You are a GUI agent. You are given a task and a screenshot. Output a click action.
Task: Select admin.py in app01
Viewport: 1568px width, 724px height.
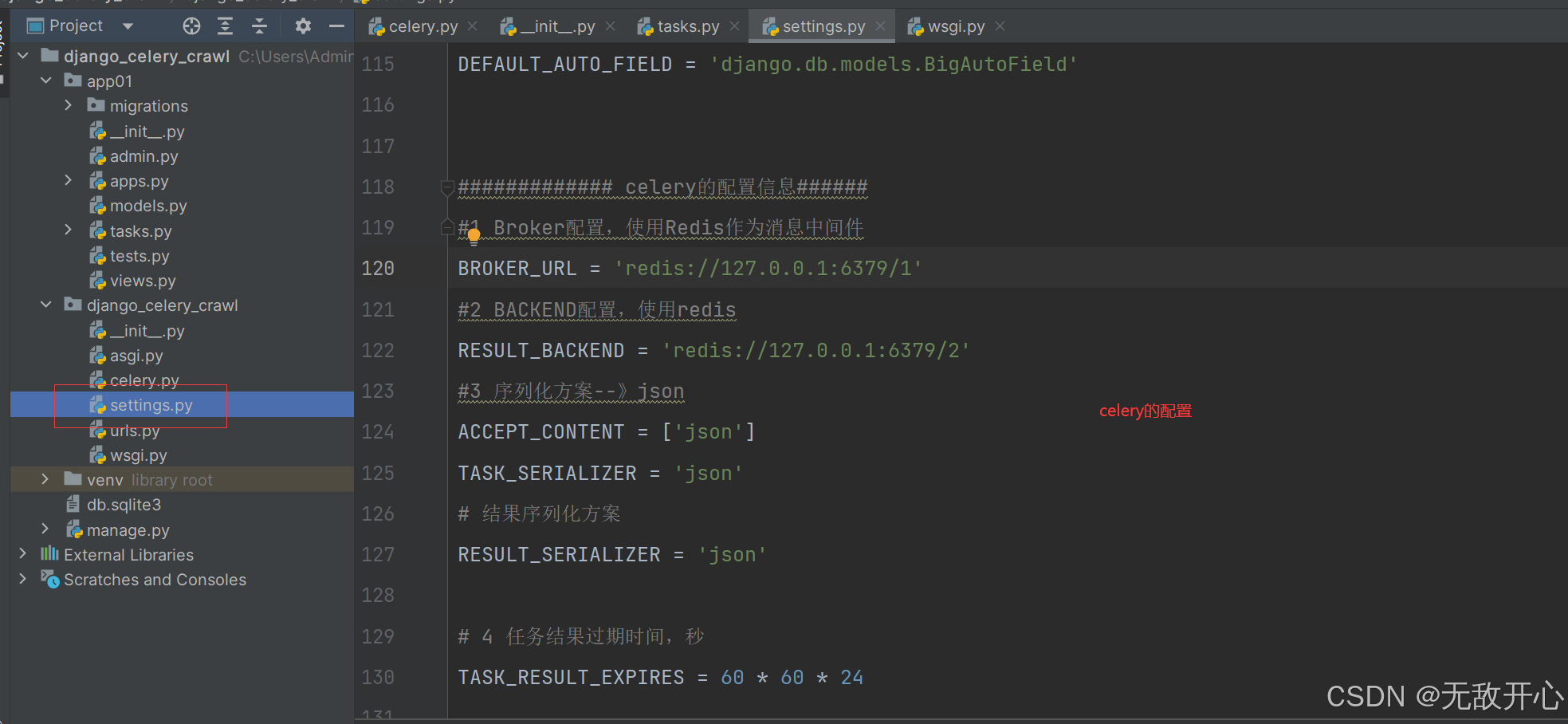coord(143,156)
